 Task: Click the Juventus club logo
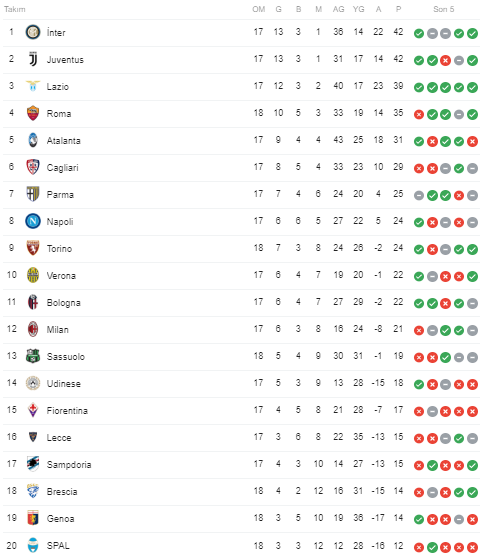pos(33,59)
